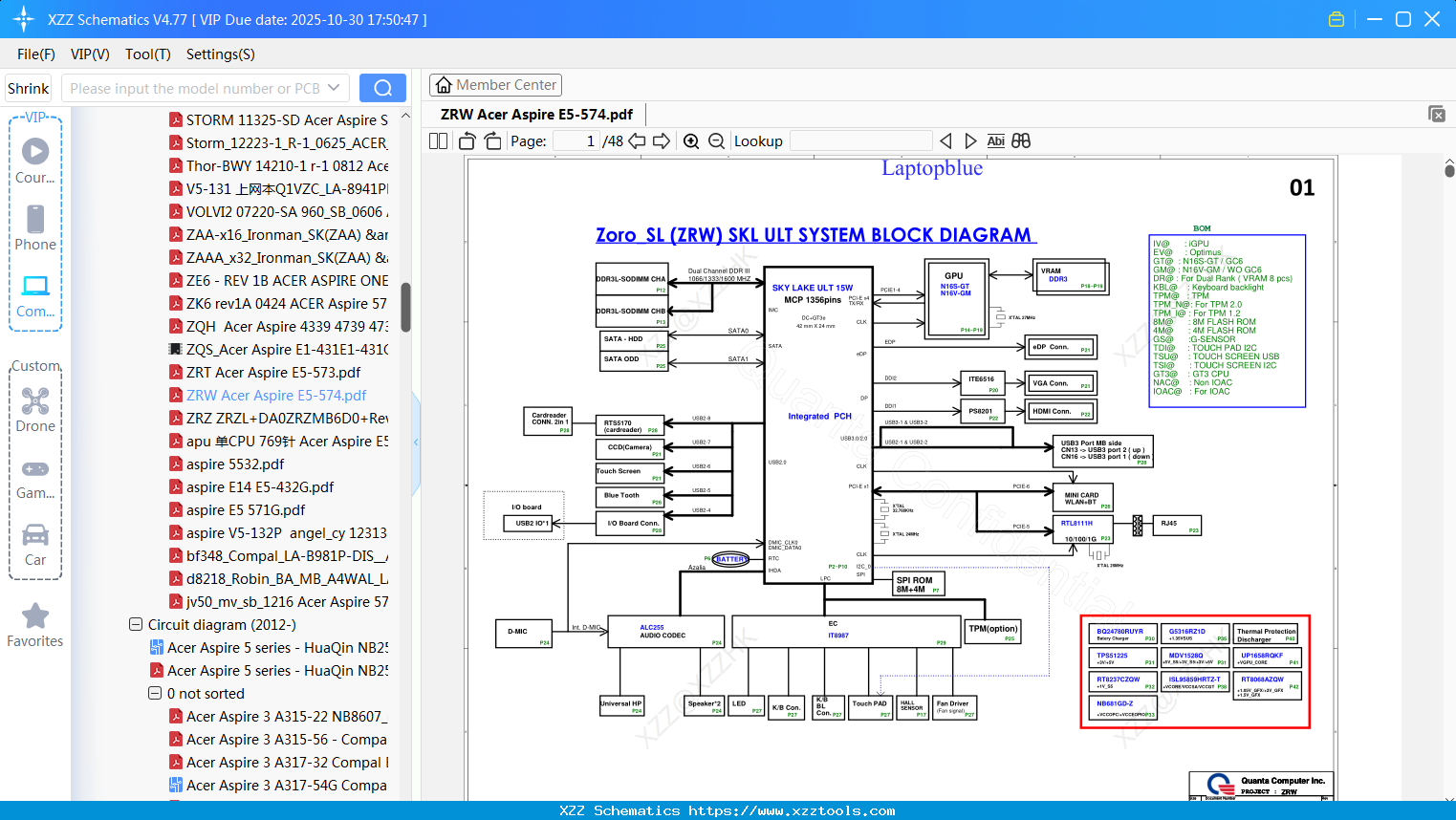Viewport: 1456px width, 820px height.
Task: Zoom in on the schematic page
Action: 690,140
